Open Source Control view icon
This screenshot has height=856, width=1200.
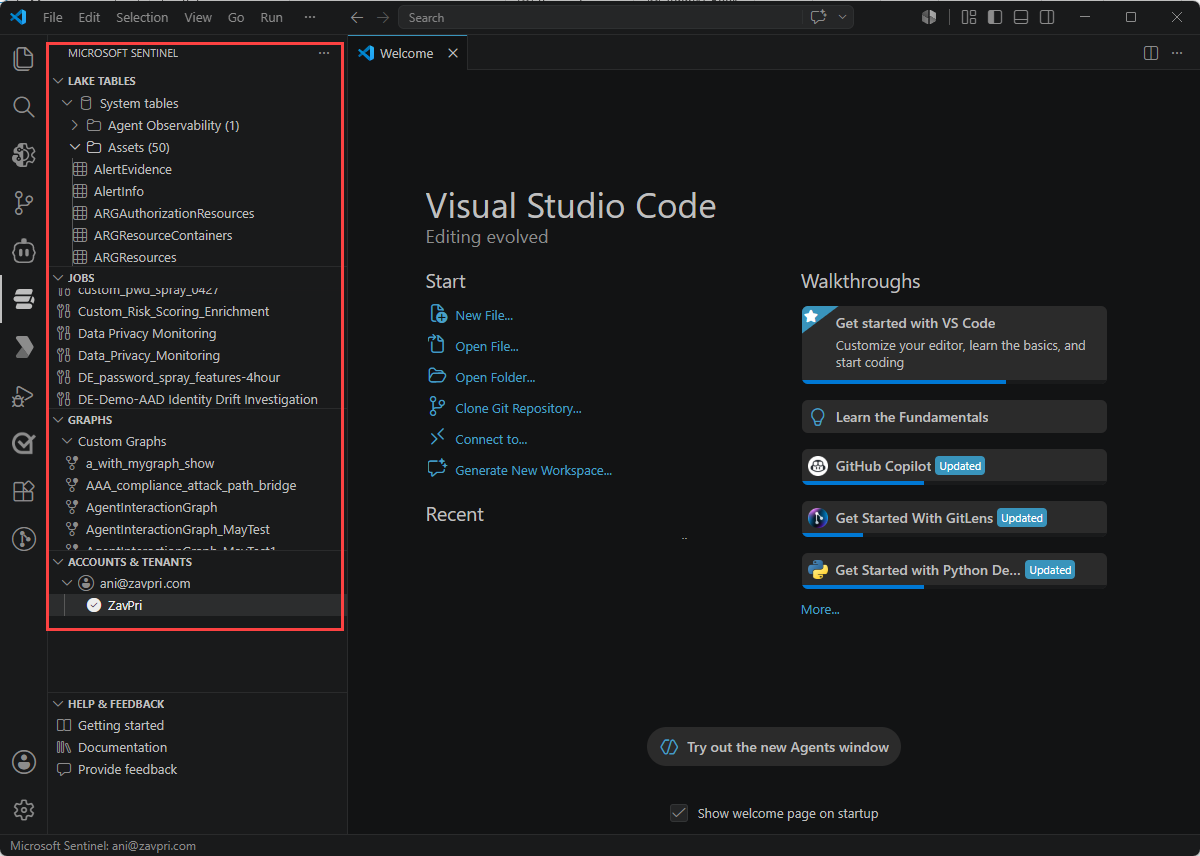[23, 203]
